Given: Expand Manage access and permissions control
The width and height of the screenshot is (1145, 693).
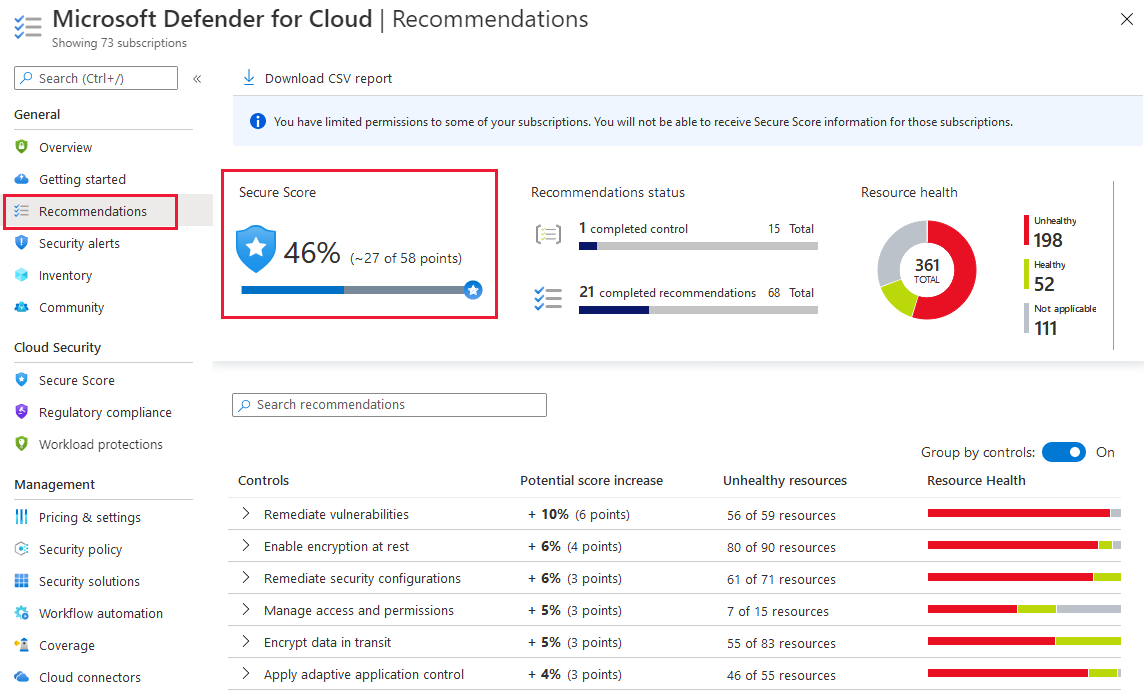Looking at the screenshot, I should [246, 610].
